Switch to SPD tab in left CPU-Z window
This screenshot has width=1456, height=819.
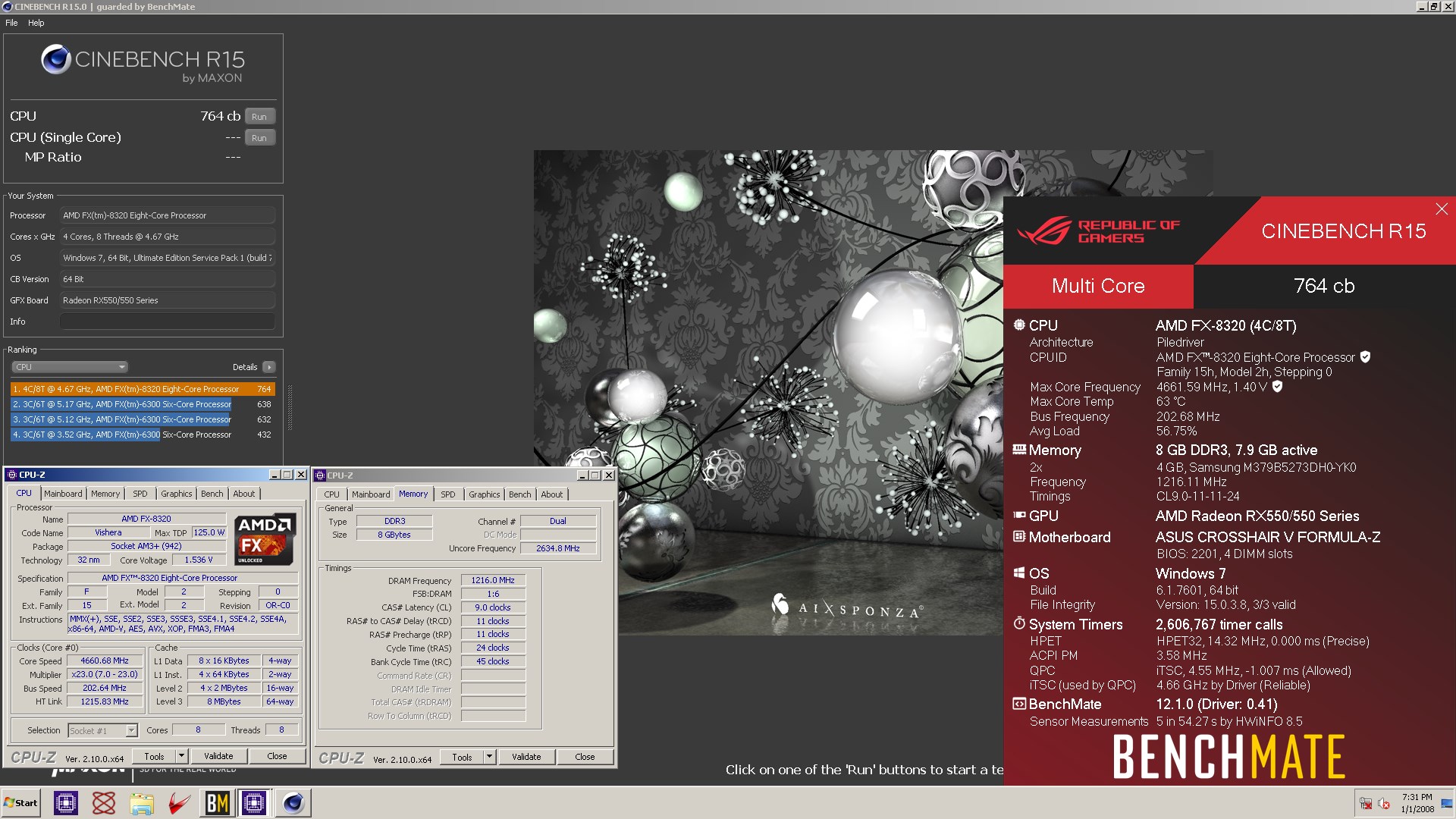coord(140,494)
